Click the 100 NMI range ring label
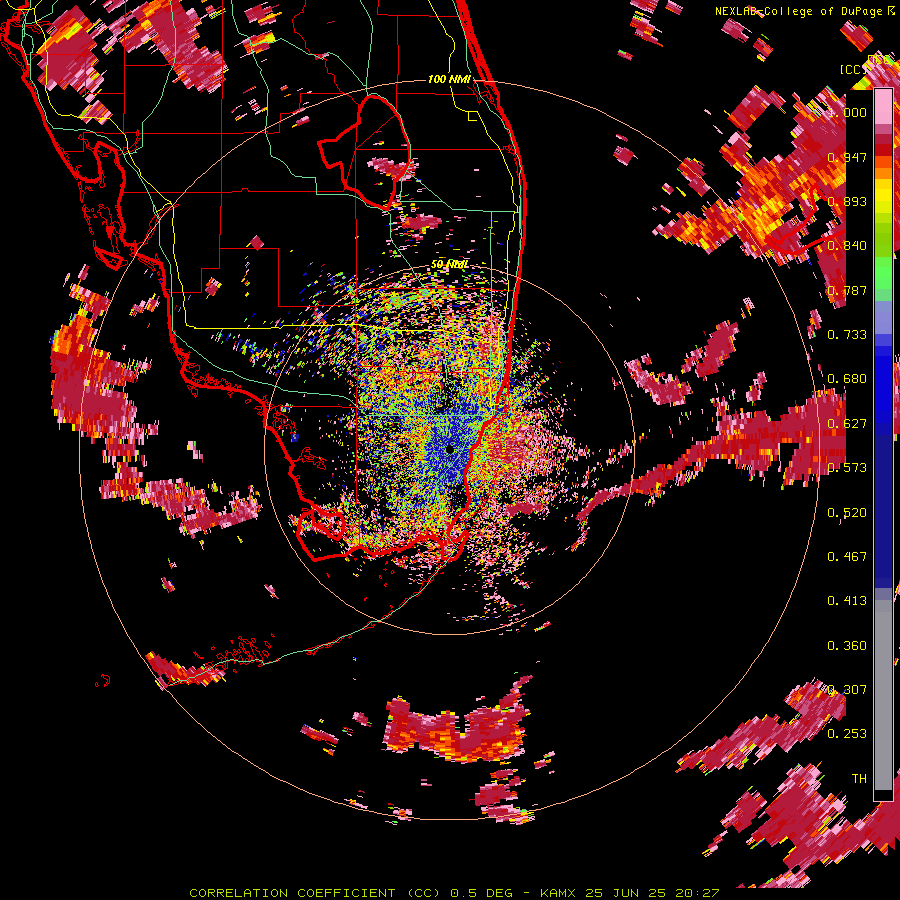 tap(449, 79)
